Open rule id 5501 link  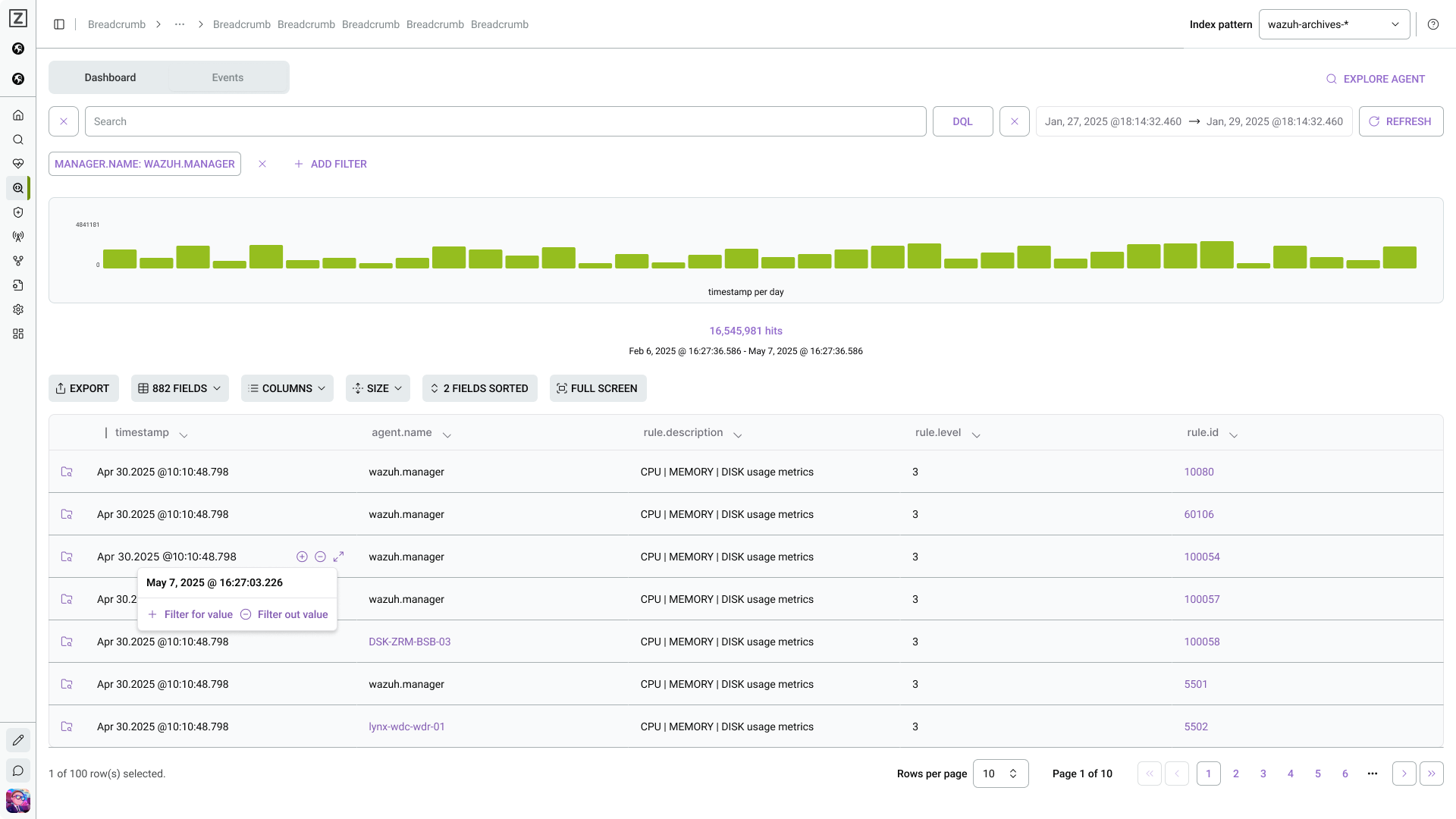[x=1196, y=684]
